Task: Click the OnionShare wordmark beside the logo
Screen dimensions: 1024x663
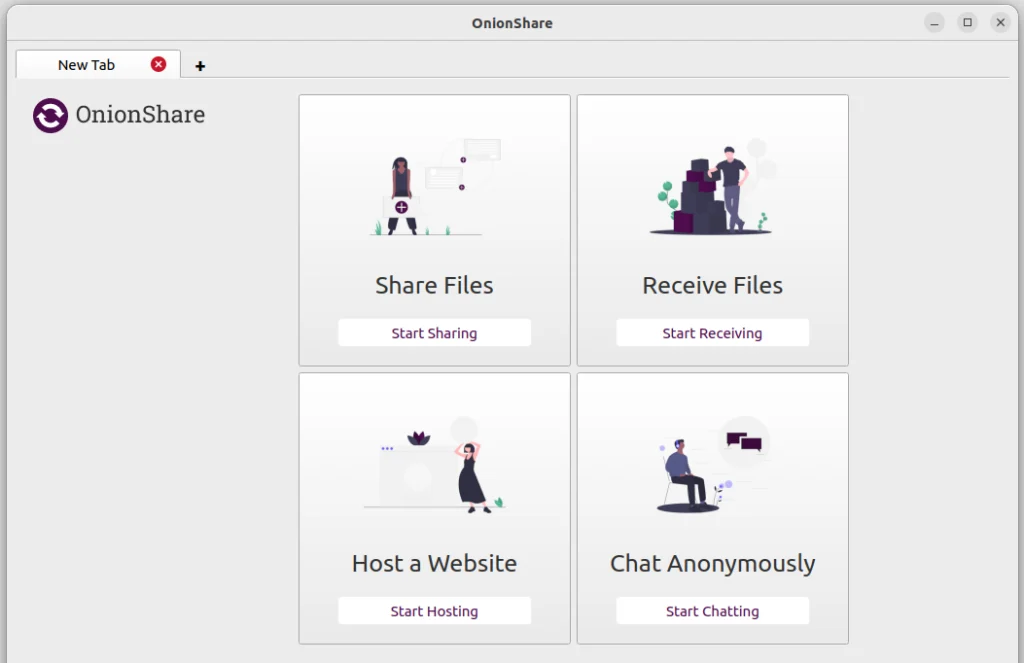Action: click(140, 115)
